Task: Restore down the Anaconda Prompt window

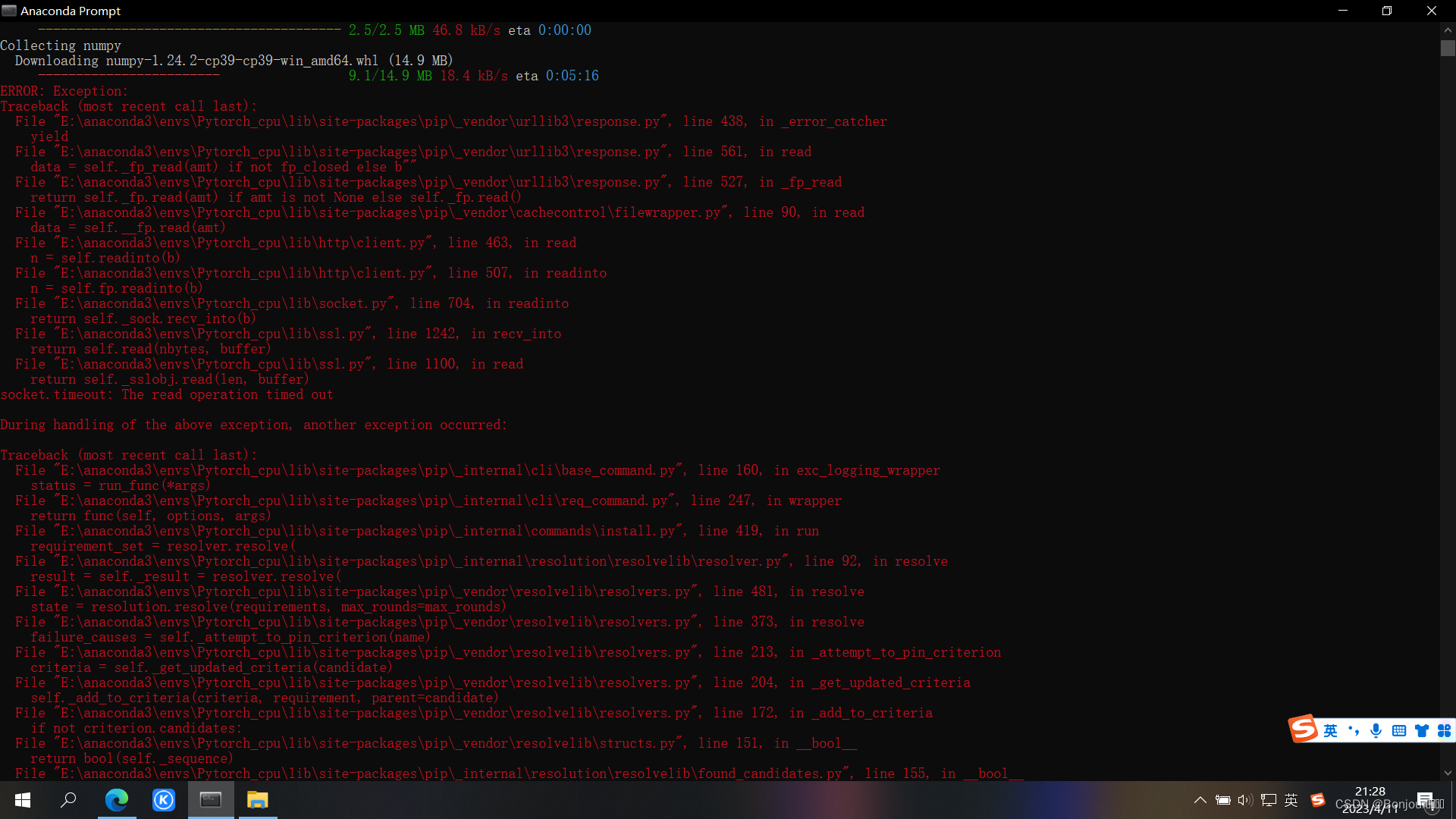Action: click(1387, 11)
